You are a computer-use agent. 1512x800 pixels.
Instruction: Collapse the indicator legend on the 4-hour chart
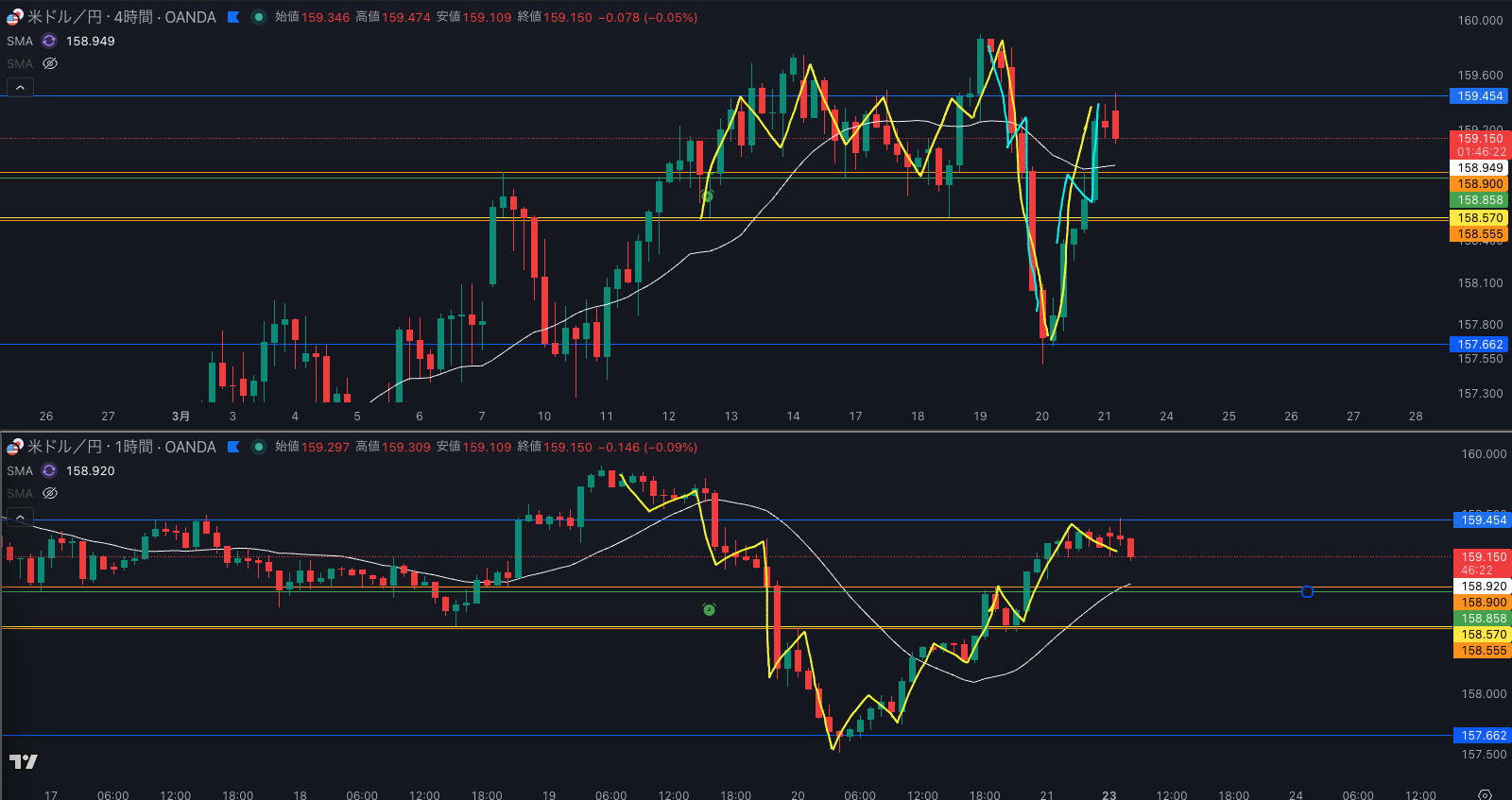20,87
